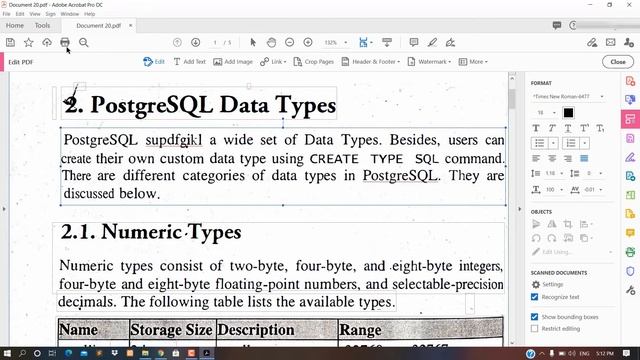Apply superscript formatting
640x360 pixels.
click(x=584, y=128)
